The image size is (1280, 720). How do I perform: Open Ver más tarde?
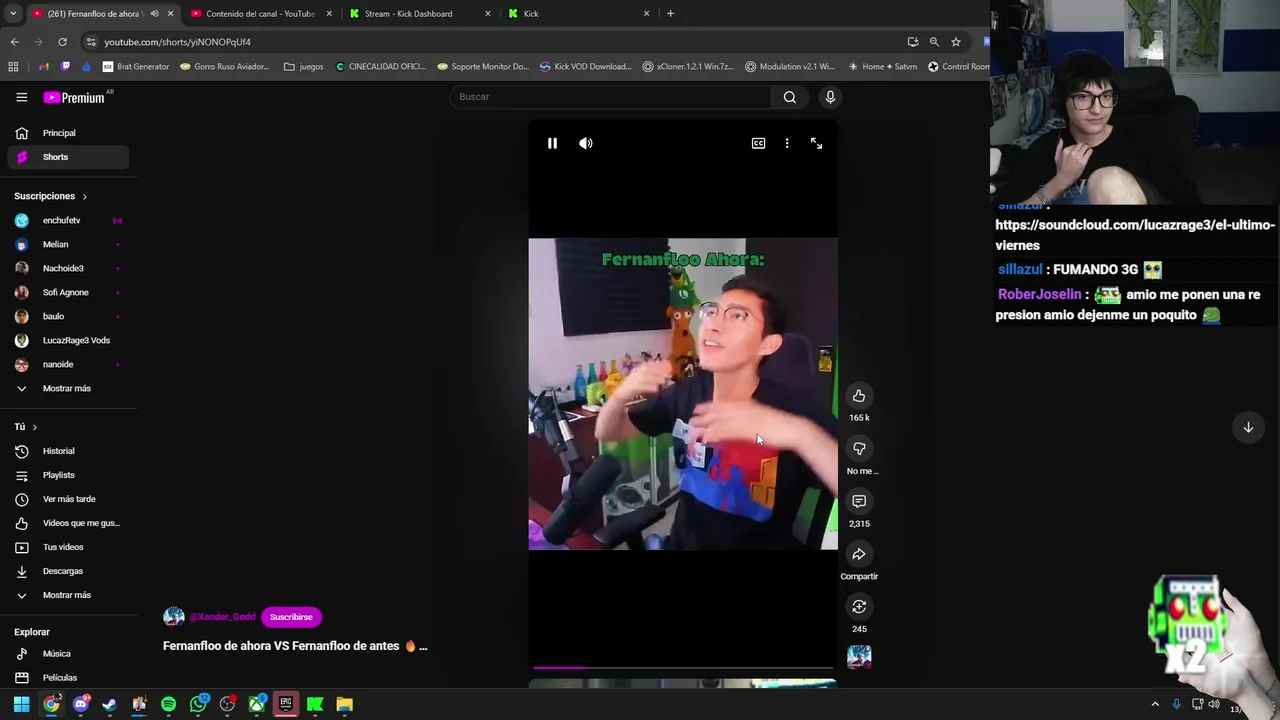click(x=68, y=499)
